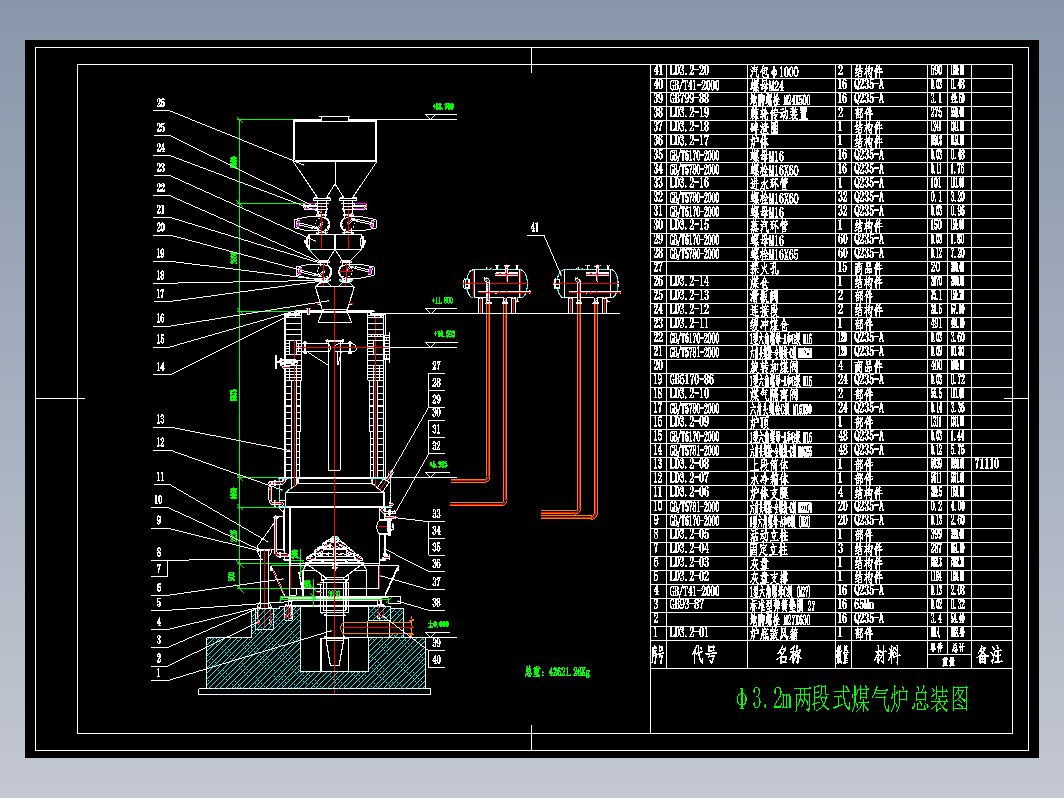Click standard code GB5170-86 in row 19
The height and width of the screenshot is (798, 1064).
tap(691, 379)
